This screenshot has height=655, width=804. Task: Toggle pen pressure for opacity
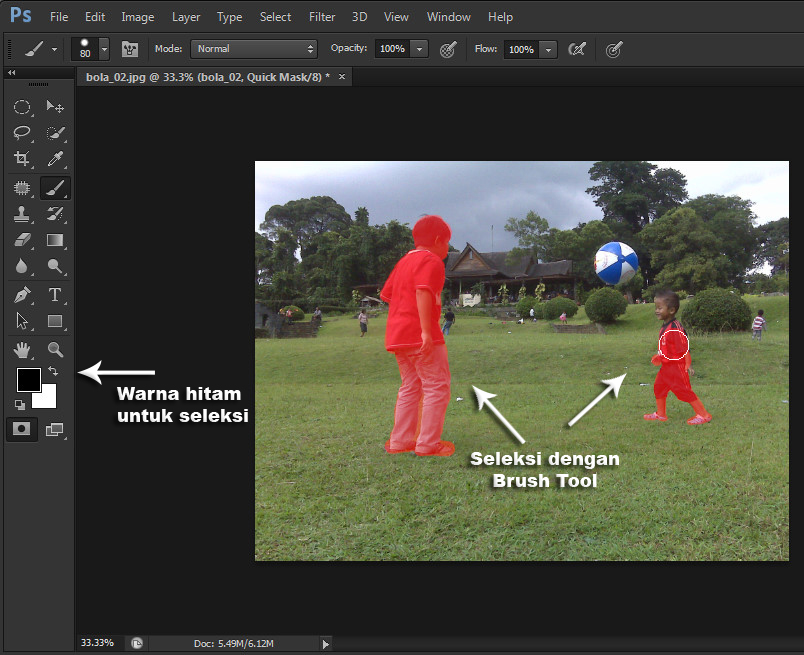pyautogui.click(x=447, y=49)
